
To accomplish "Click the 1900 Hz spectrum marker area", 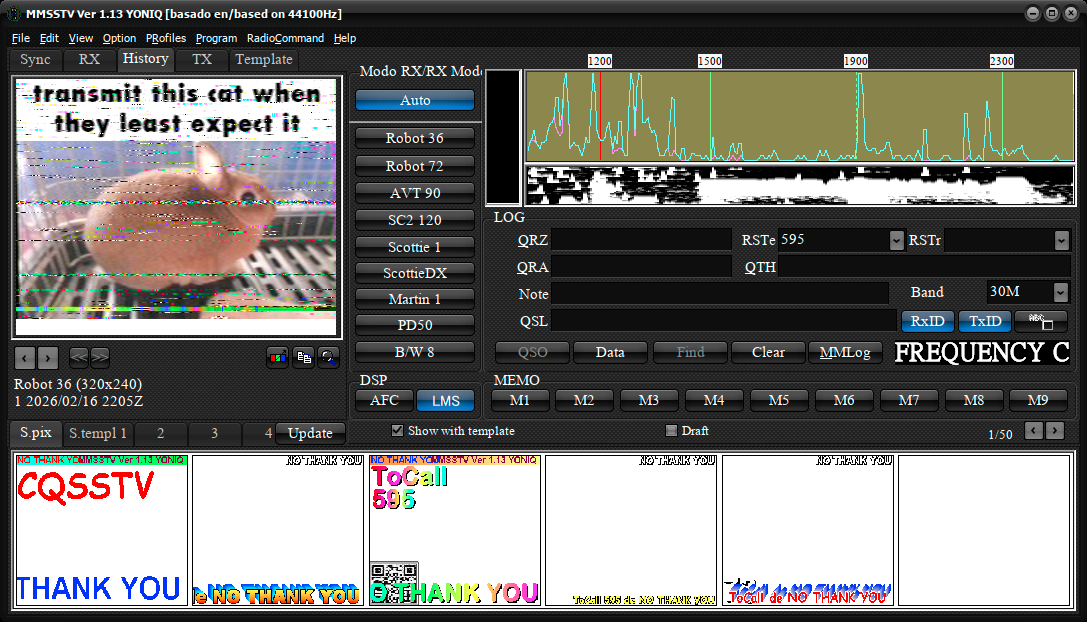I will 856,61.
